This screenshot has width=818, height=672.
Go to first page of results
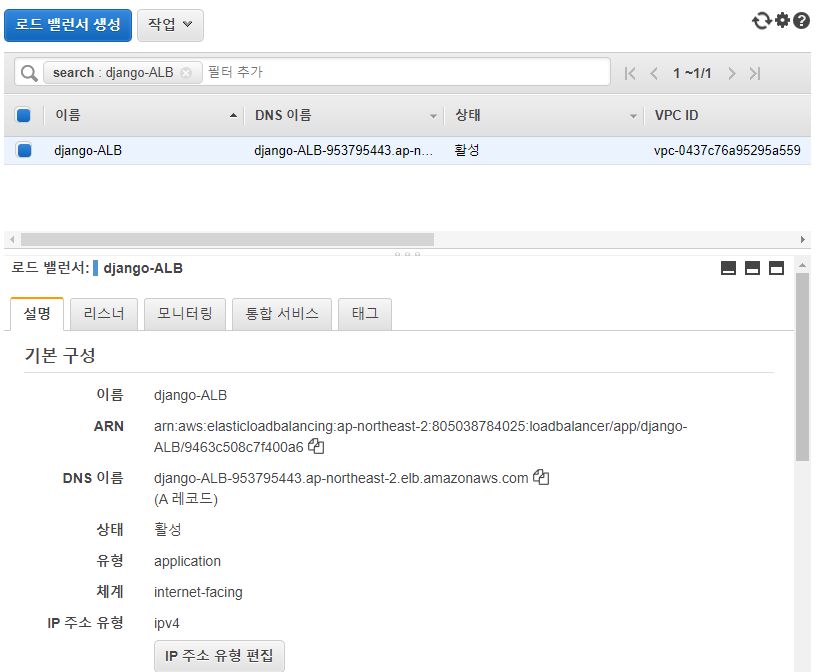[x=630, y=74]
